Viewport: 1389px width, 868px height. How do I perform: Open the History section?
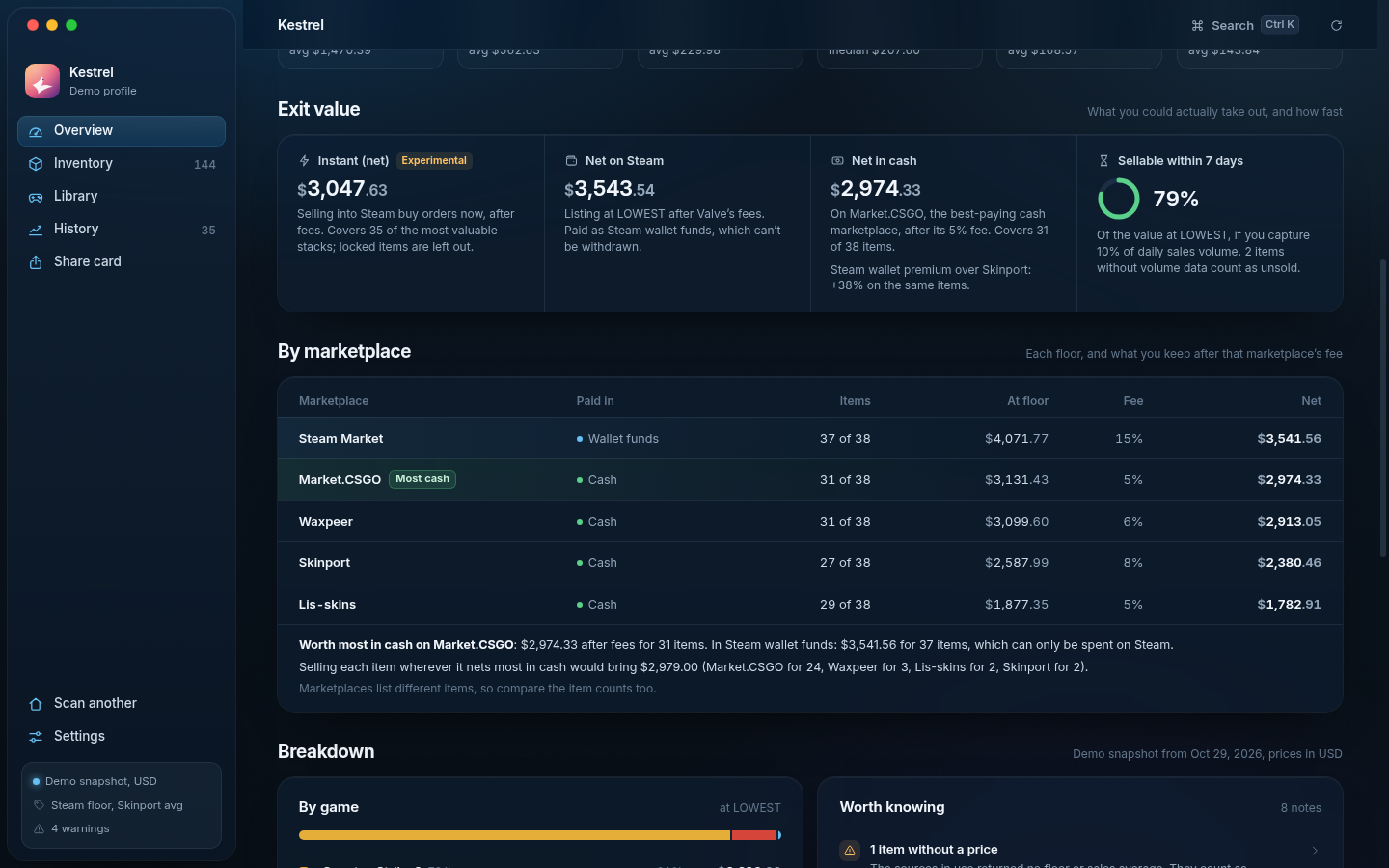122,230
